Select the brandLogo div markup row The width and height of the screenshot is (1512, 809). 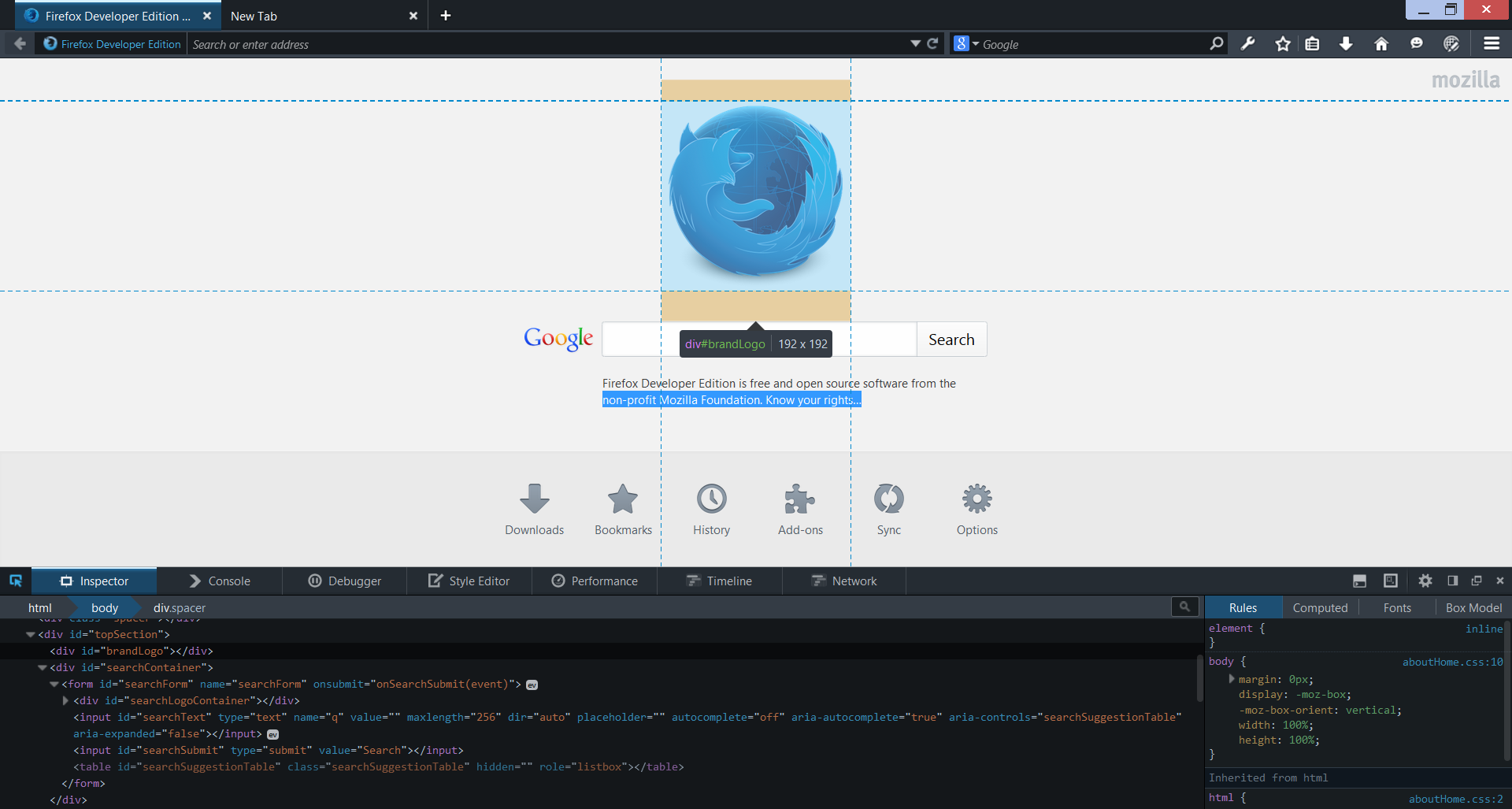[x=598, y=651]
